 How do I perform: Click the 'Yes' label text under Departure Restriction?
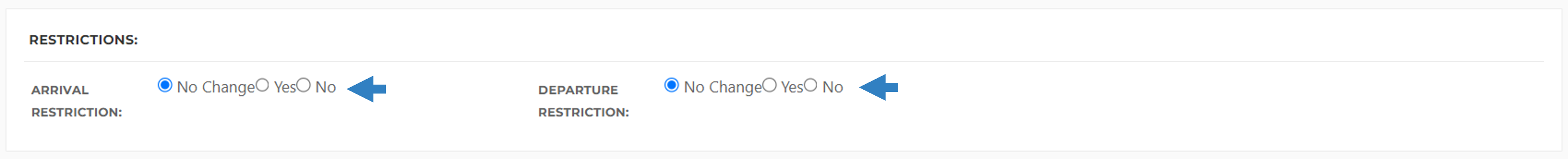point(792,88)
